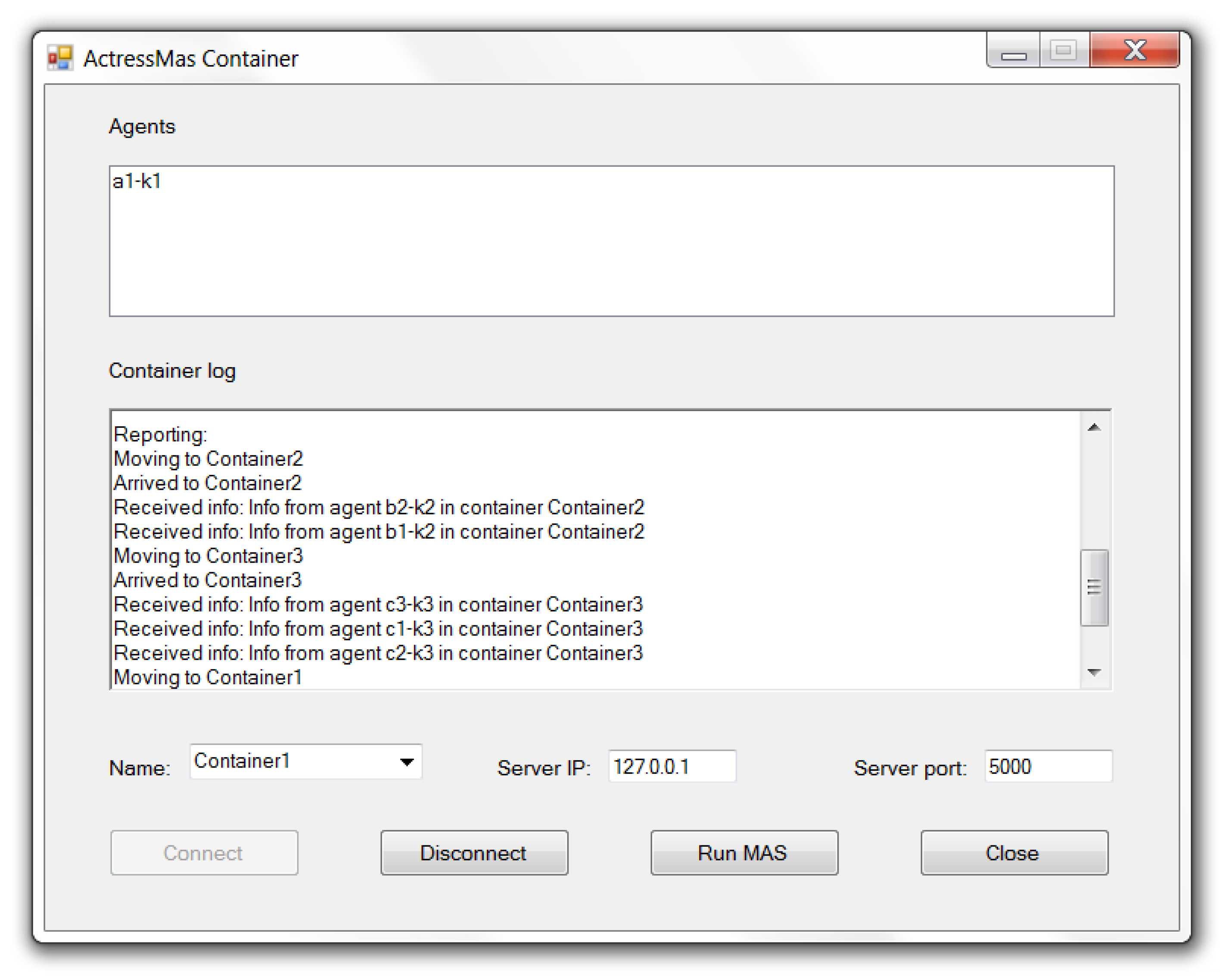Viewport: 1232px width, 976px height.
Task: Click log line about agent c3-k3
Action: tap(377, 604)
